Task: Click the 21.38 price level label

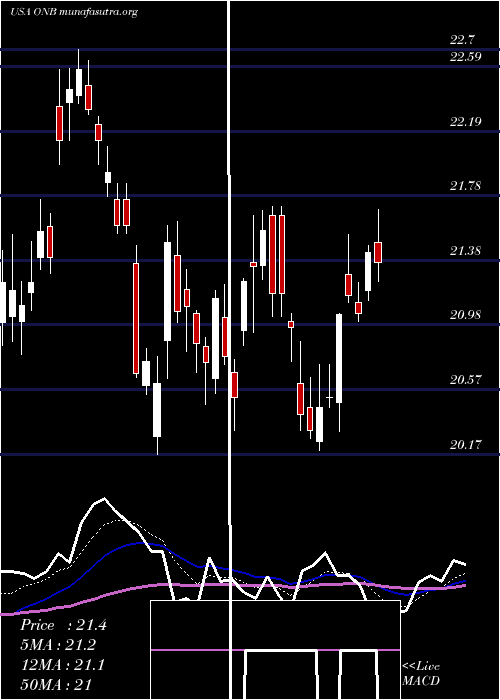Action: click(466, 250)
